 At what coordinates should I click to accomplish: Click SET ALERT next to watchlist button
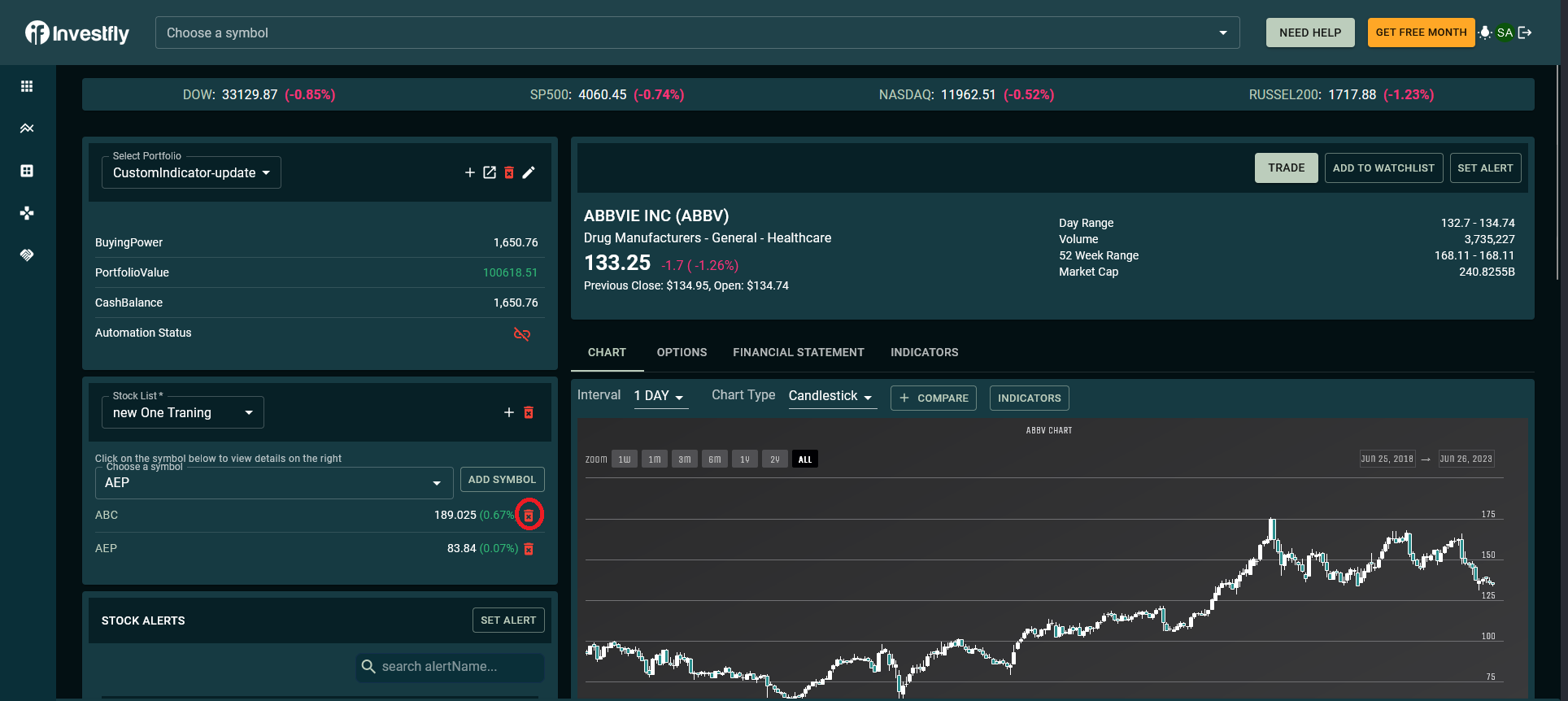pyautogui.click(x=1485, y=168)
